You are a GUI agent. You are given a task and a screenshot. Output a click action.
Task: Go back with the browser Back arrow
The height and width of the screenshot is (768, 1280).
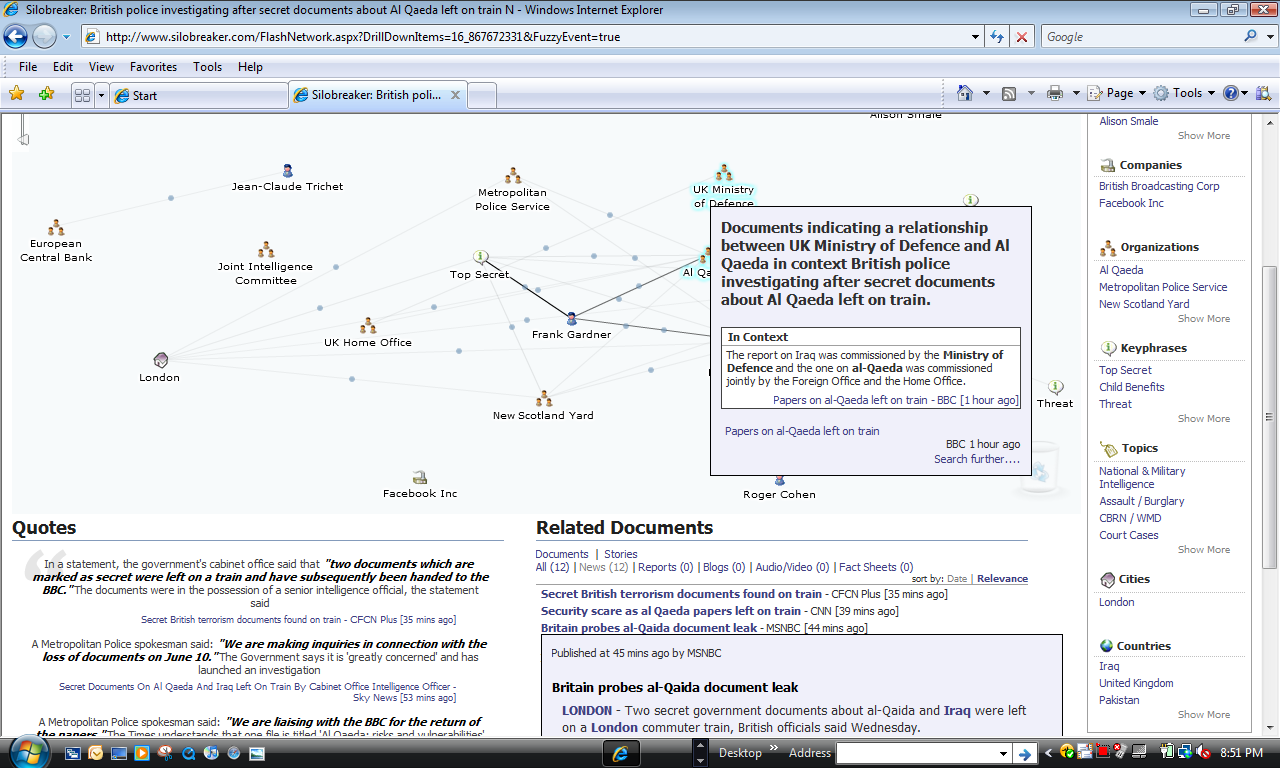16,37
